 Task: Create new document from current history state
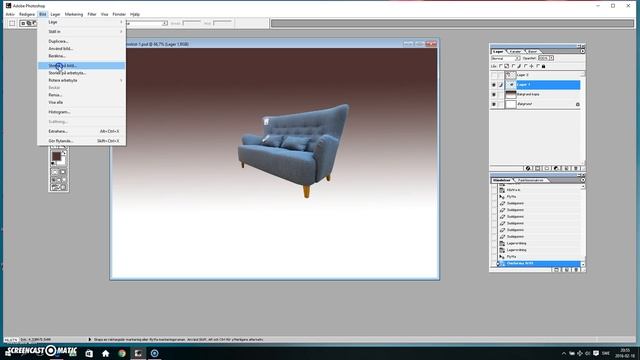[x=556, y=270]
